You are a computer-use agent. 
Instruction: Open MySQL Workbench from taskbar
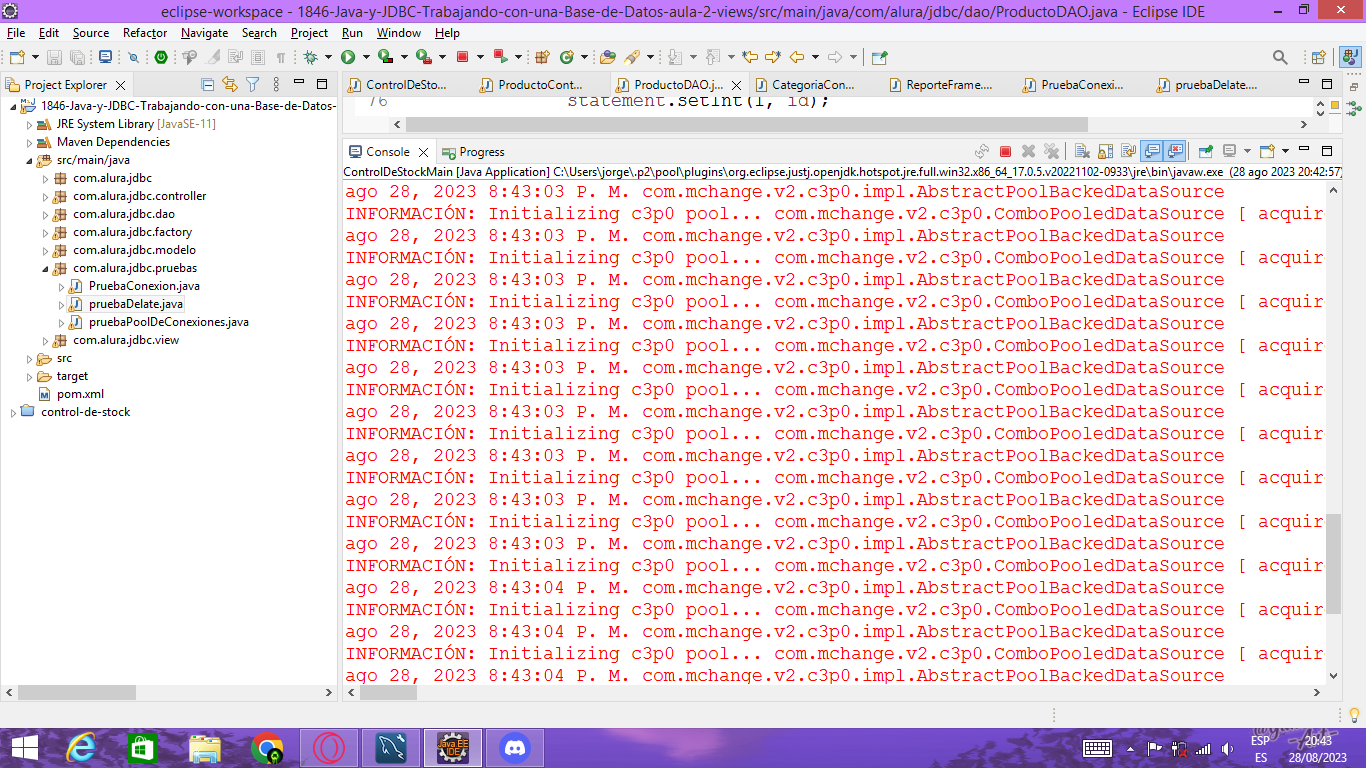coord(390,747)
